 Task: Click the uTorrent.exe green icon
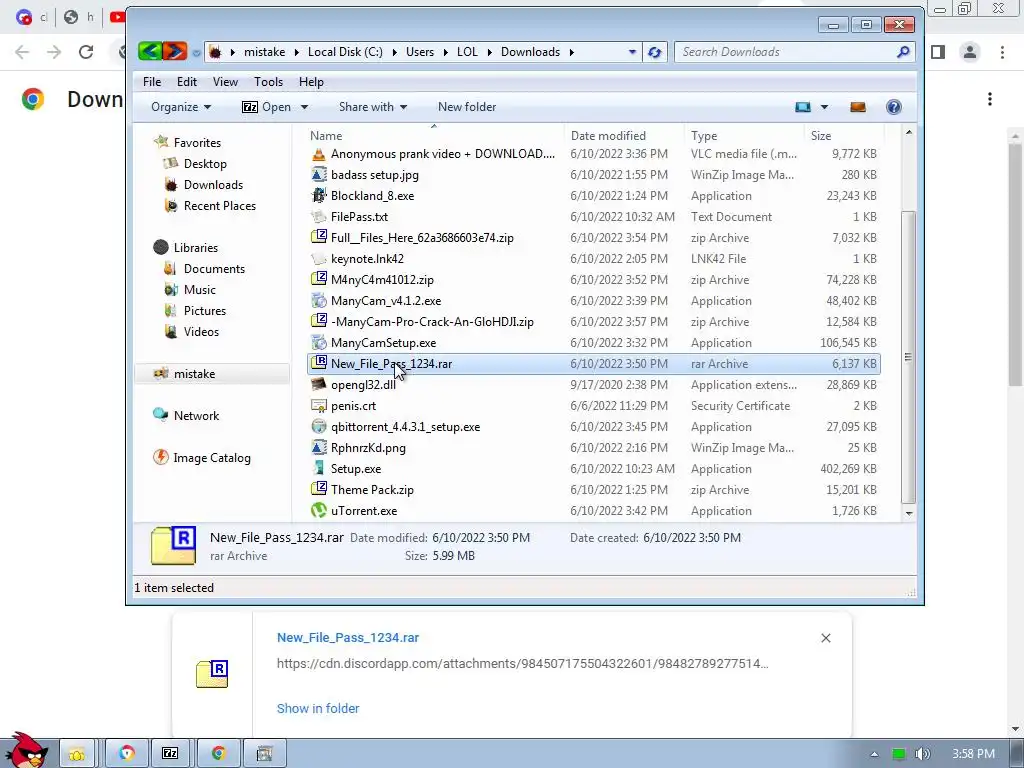[x=319, y=511]
